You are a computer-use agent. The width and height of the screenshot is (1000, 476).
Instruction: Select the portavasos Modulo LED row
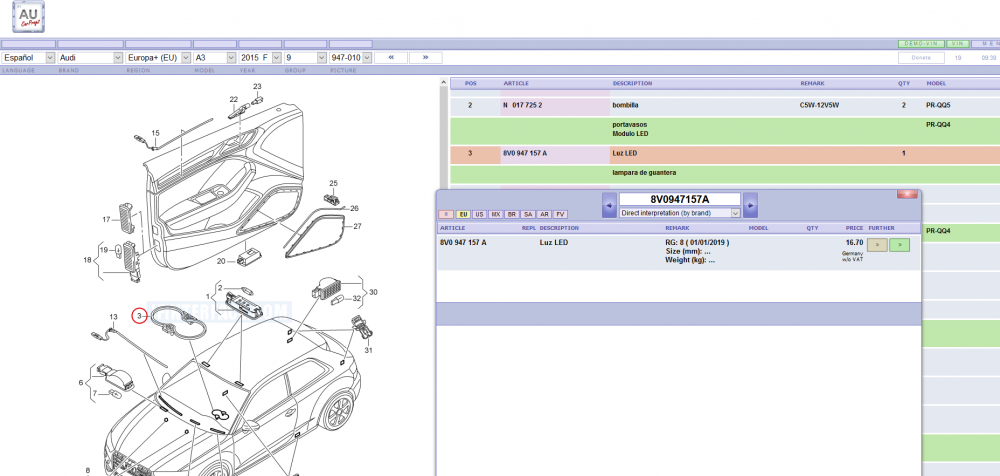coord(725,130)
